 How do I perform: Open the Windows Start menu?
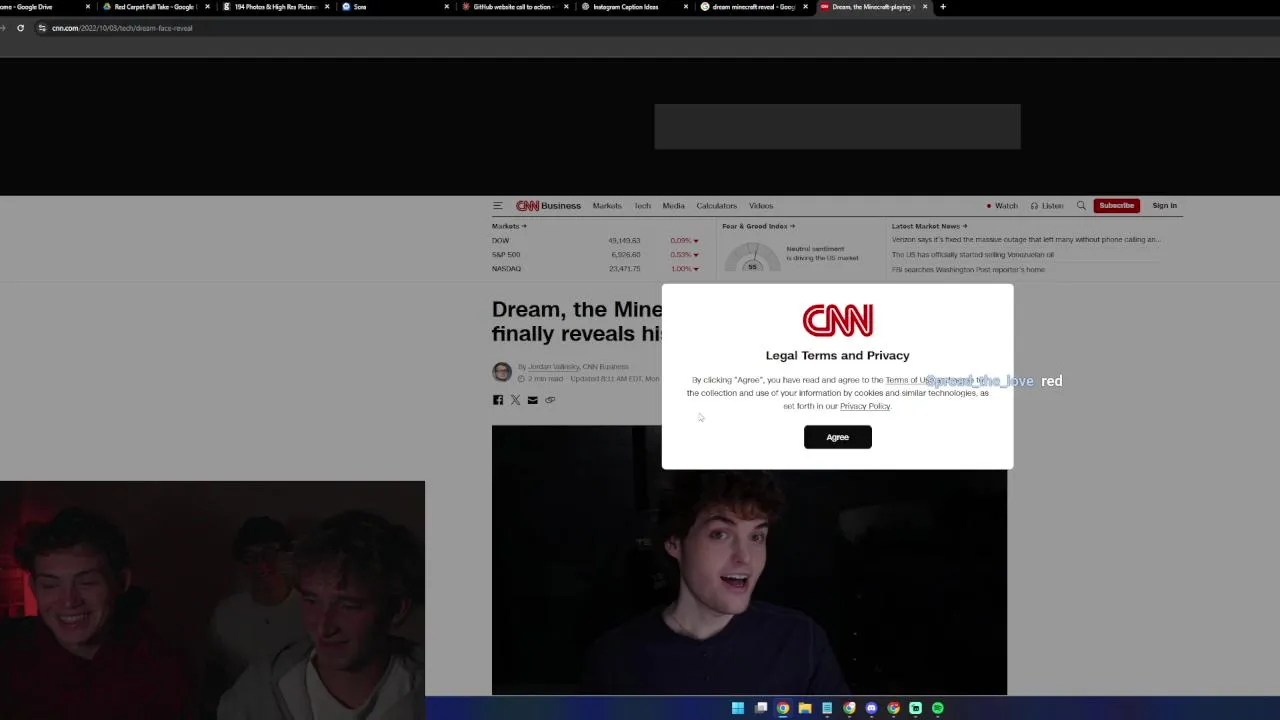point(738,708)
